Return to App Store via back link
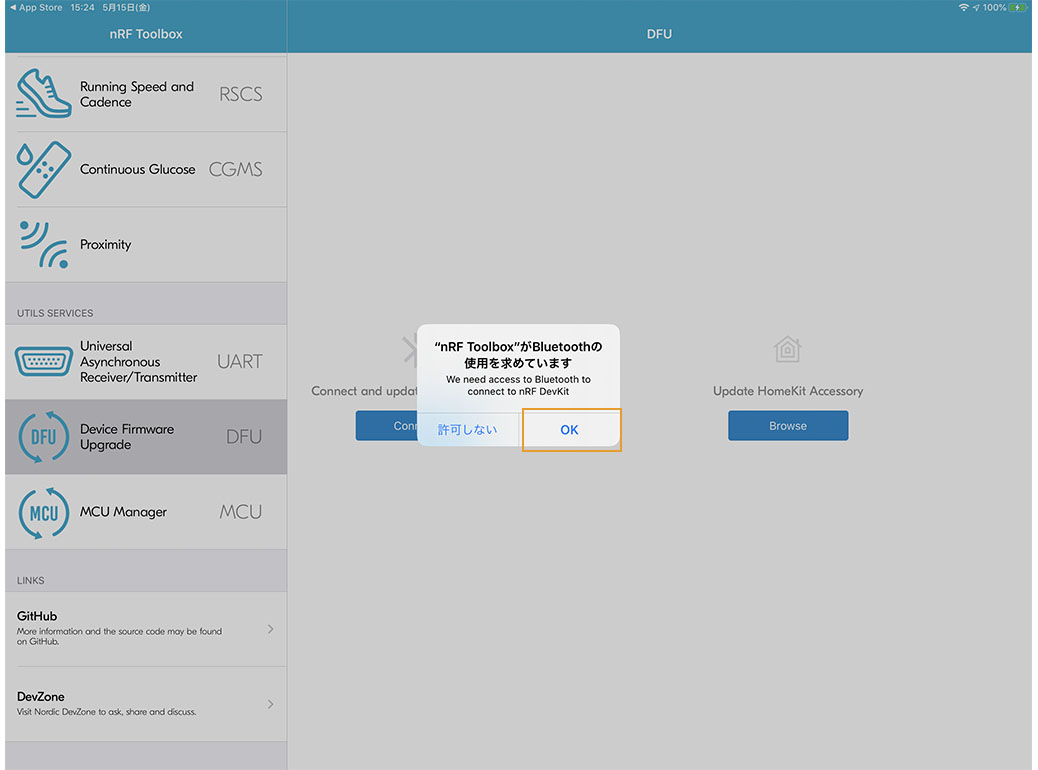The image size is (1038, 770). pyautogui.click(x=36, y=7)
